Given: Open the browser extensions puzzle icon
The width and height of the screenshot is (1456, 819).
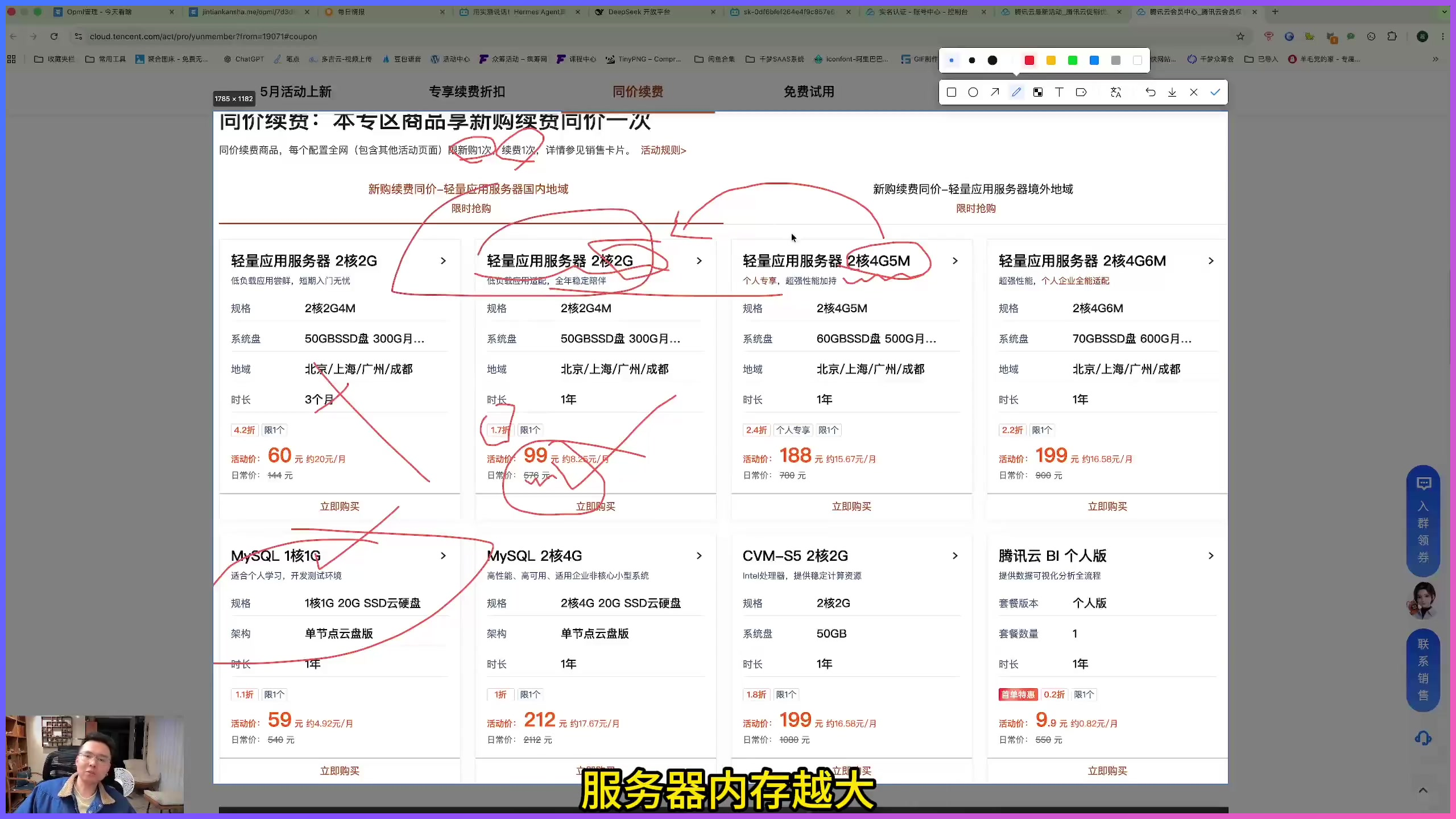Looking at the screenshot, I should 1392,36.
